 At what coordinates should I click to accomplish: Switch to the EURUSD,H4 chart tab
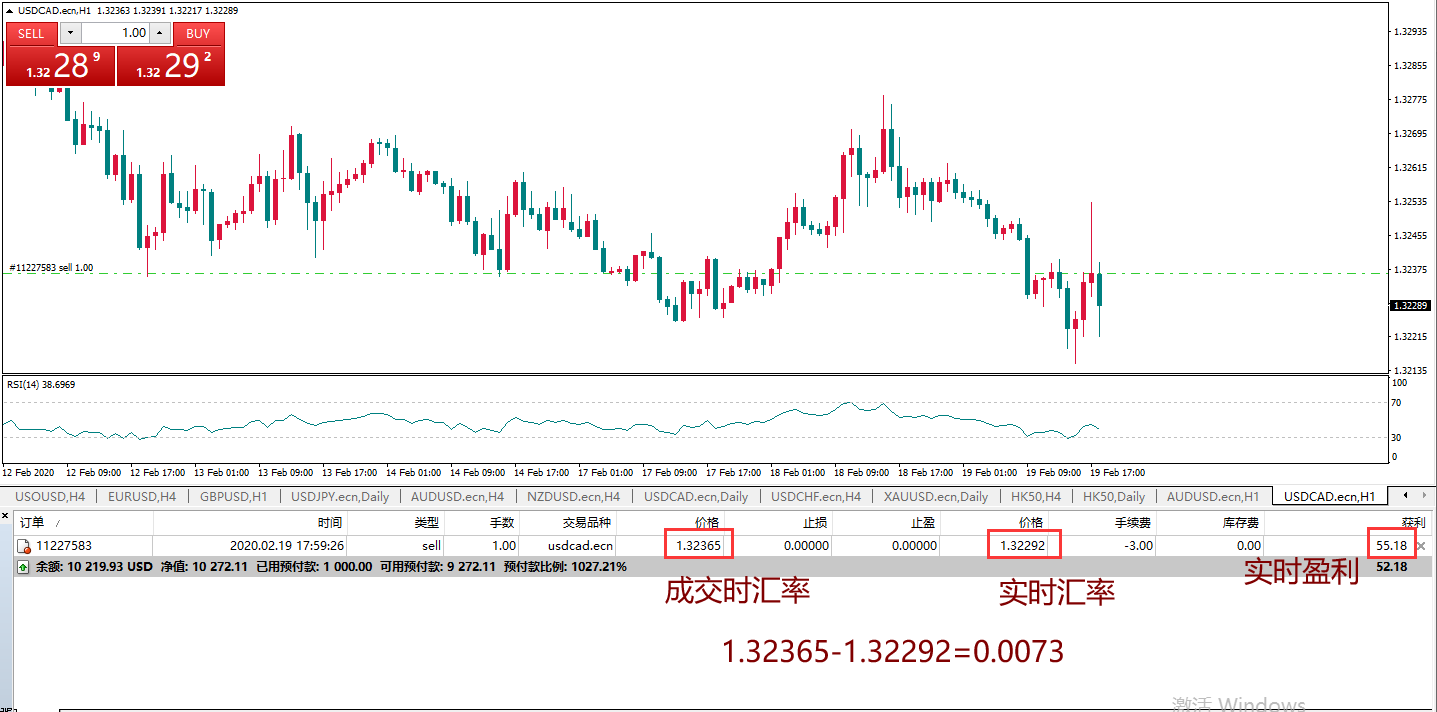[141, 496]
